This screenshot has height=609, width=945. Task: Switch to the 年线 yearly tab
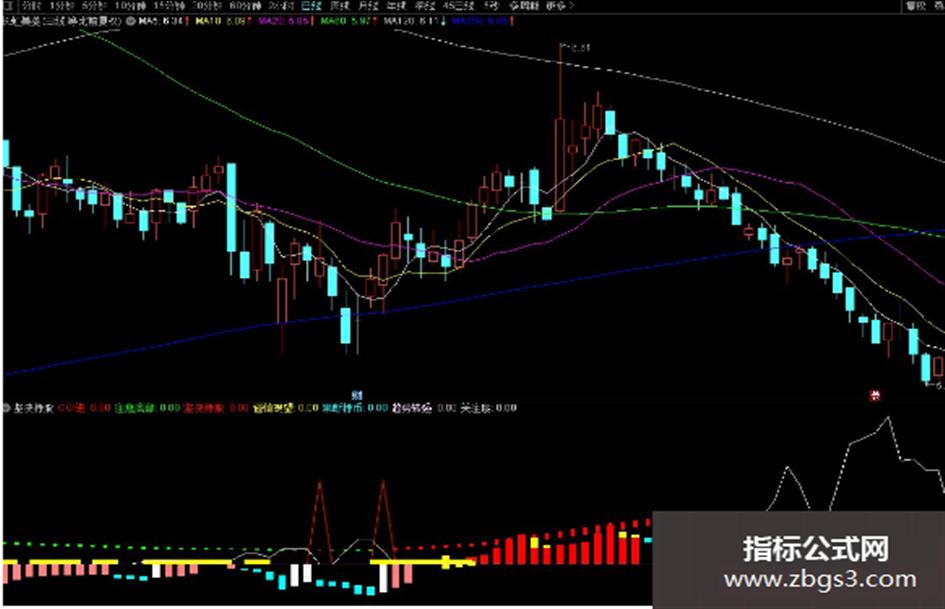pyautogui.click(x=397, y=6)
